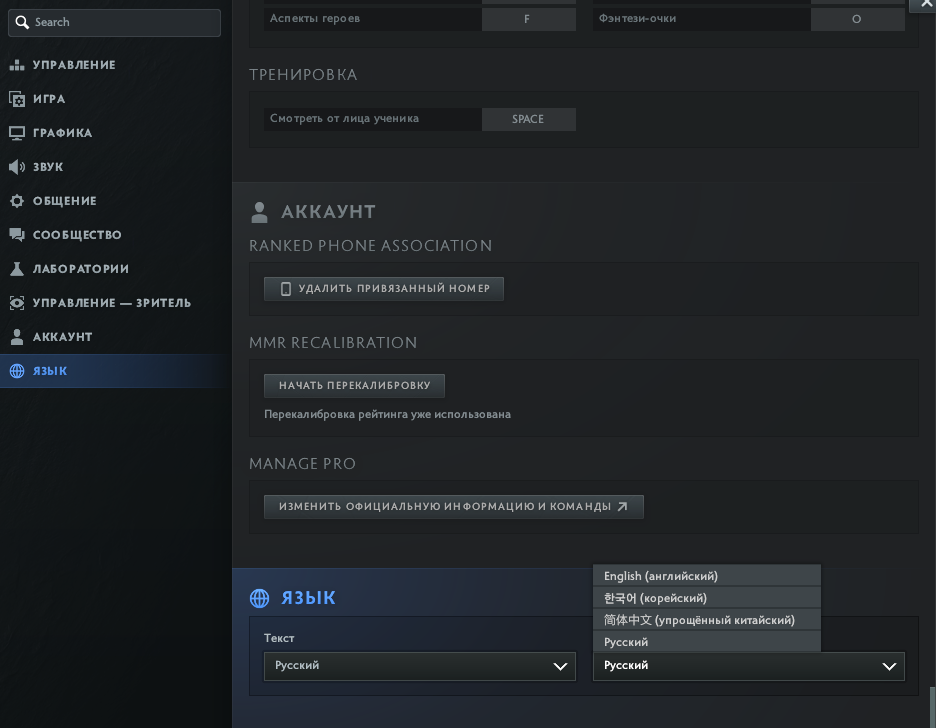Click the Общение gear icon in sidebar
This screenshot has width=936, height=728.
16,201
